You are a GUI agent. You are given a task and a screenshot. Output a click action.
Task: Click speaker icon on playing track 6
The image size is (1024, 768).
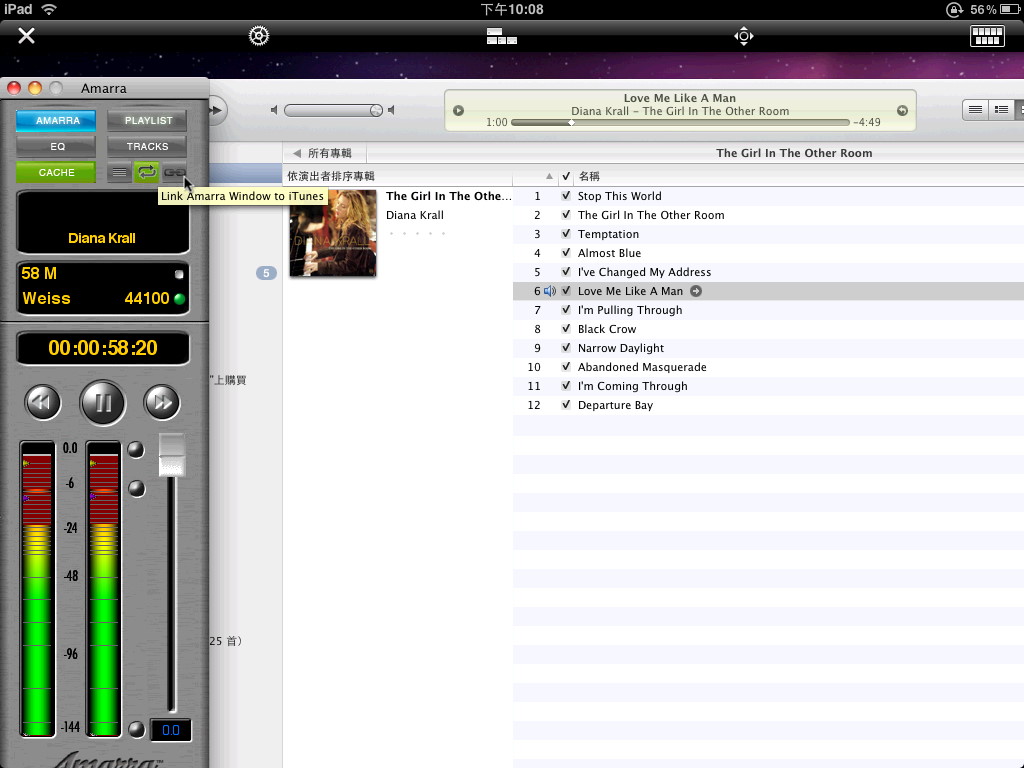coord(550,291)
